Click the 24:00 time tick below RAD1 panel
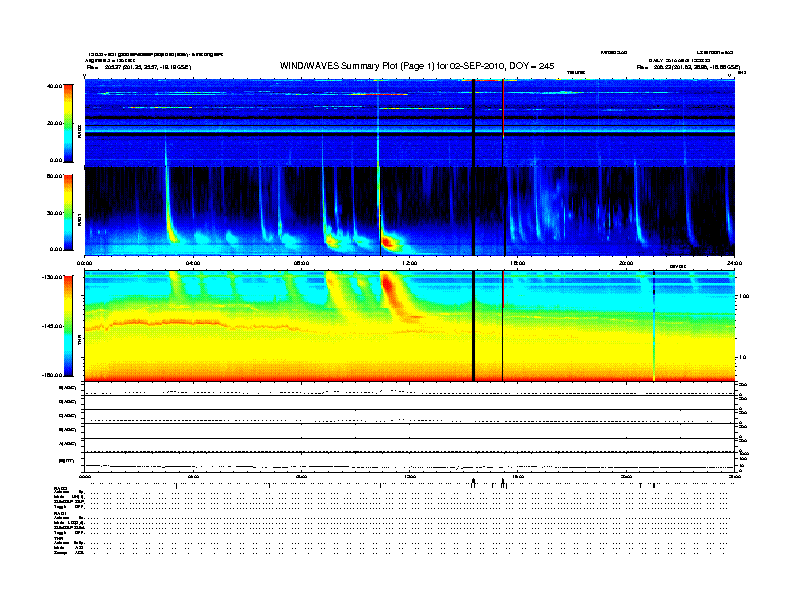792x612 pixels. [734, 263]
